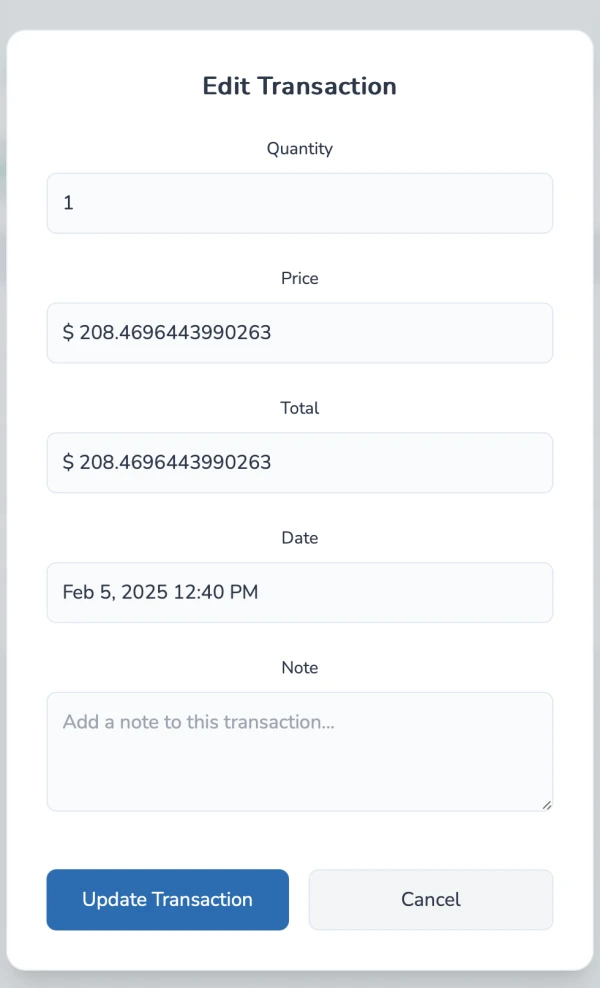Click inside the Note text area

300,760
